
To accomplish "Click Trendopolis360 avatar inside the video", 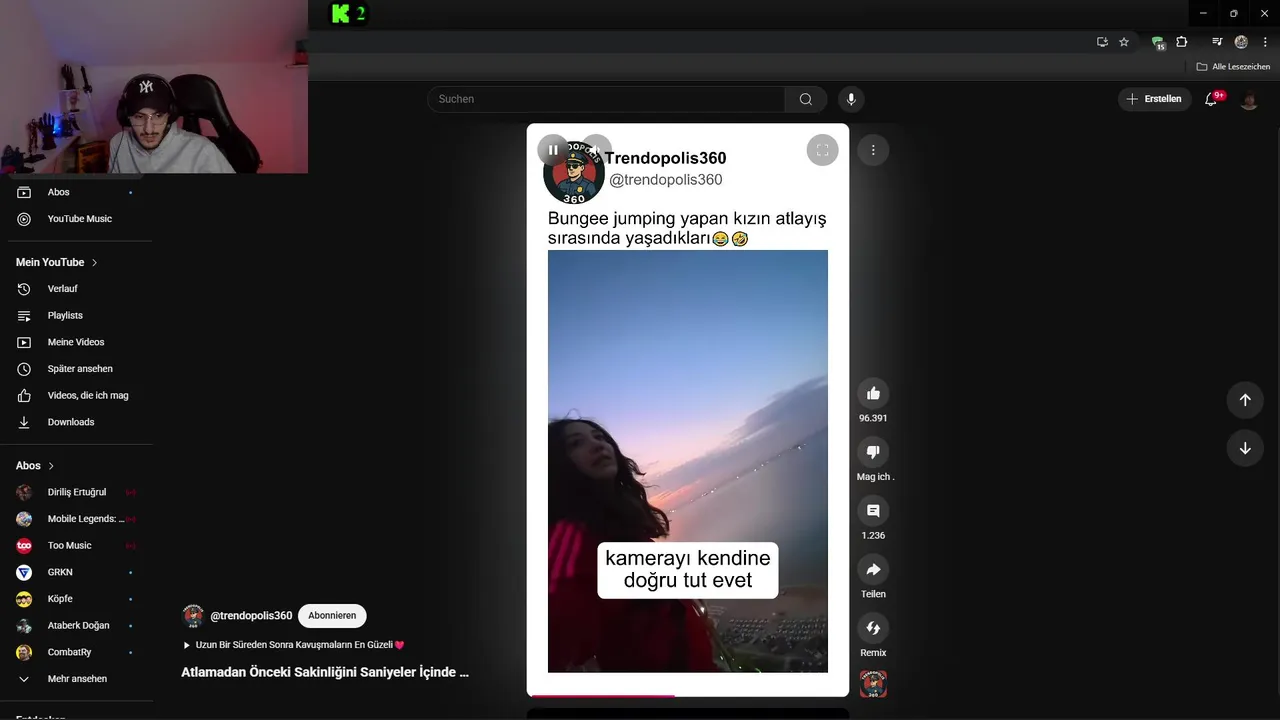I will point(574,174).
